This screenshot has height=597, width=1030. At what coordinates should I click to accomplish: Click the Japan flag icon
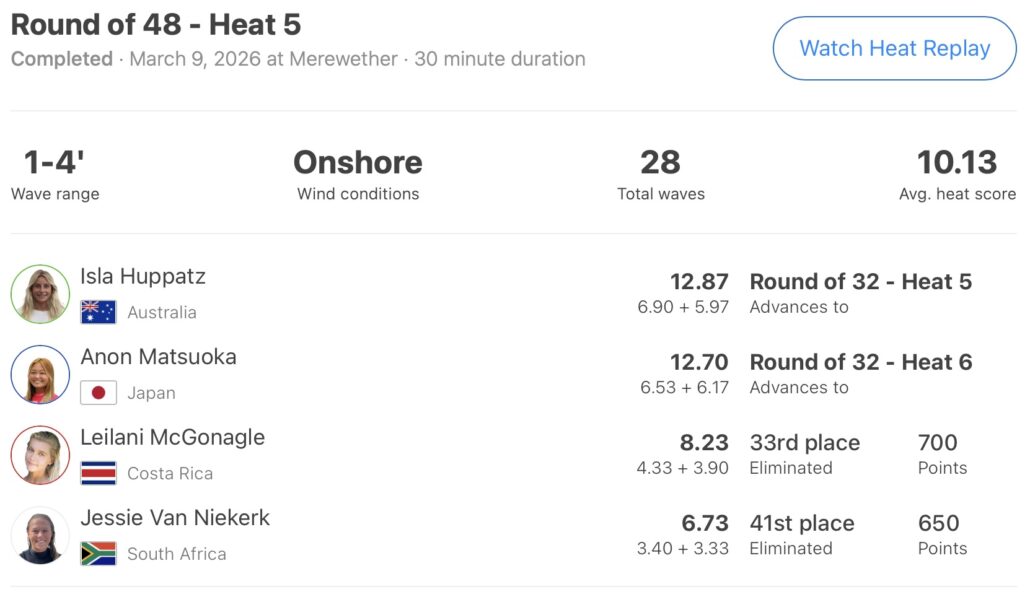point(98,393)
